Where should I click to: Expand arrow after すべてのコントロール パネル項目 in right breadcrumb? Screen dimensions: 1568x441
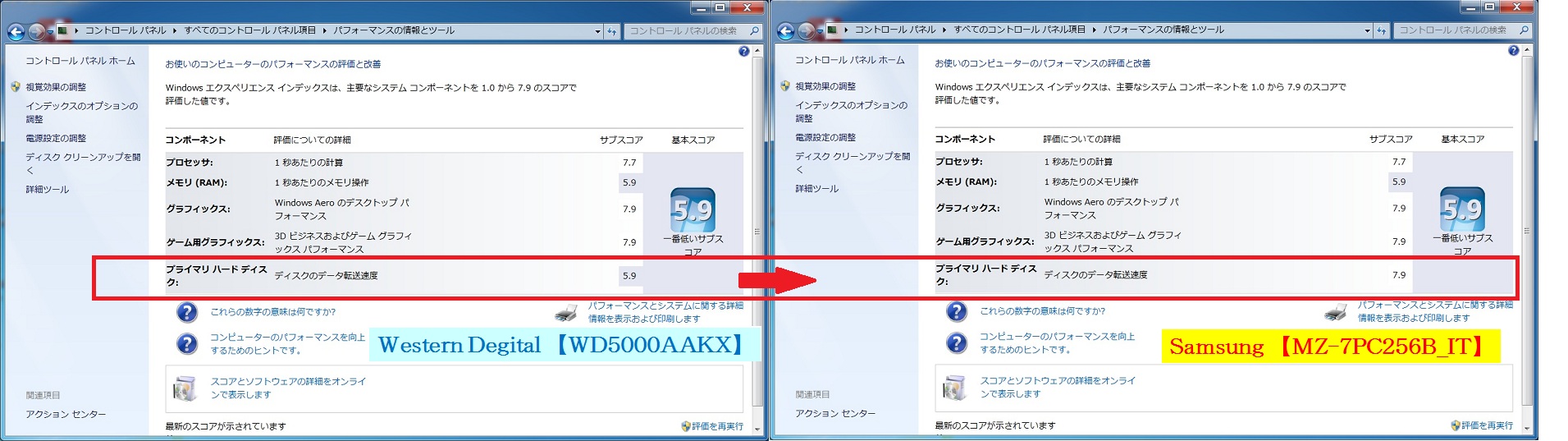(1094, 30)
